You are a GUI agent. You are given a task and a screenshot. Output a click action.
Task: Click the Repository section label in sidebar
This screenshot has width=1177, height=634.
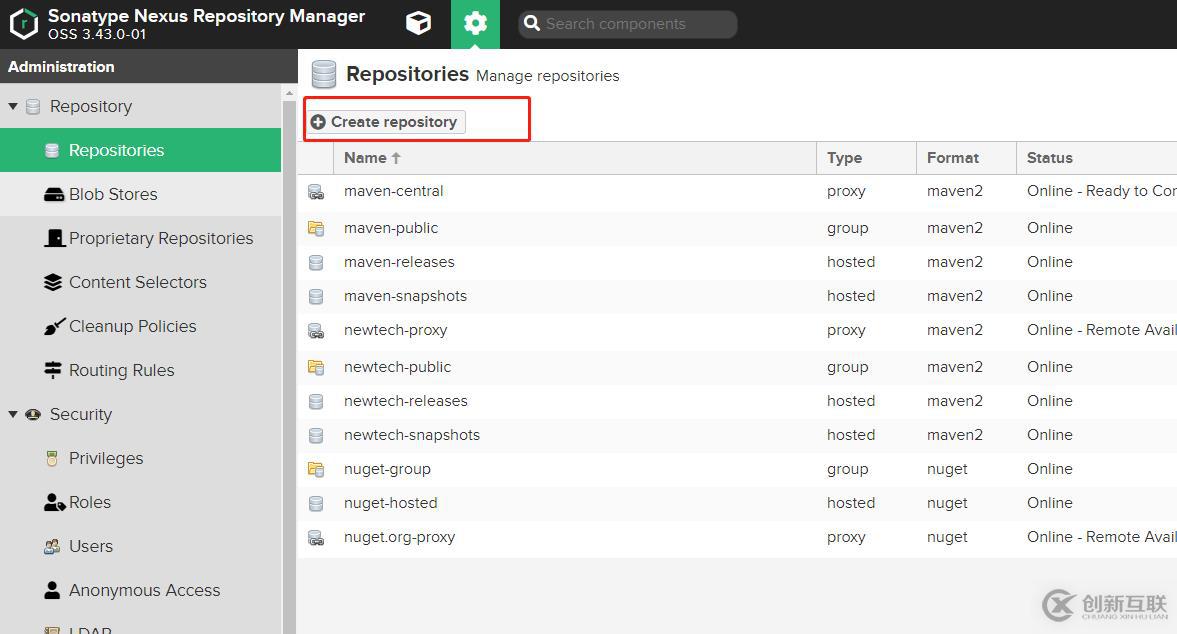[91, 107]
